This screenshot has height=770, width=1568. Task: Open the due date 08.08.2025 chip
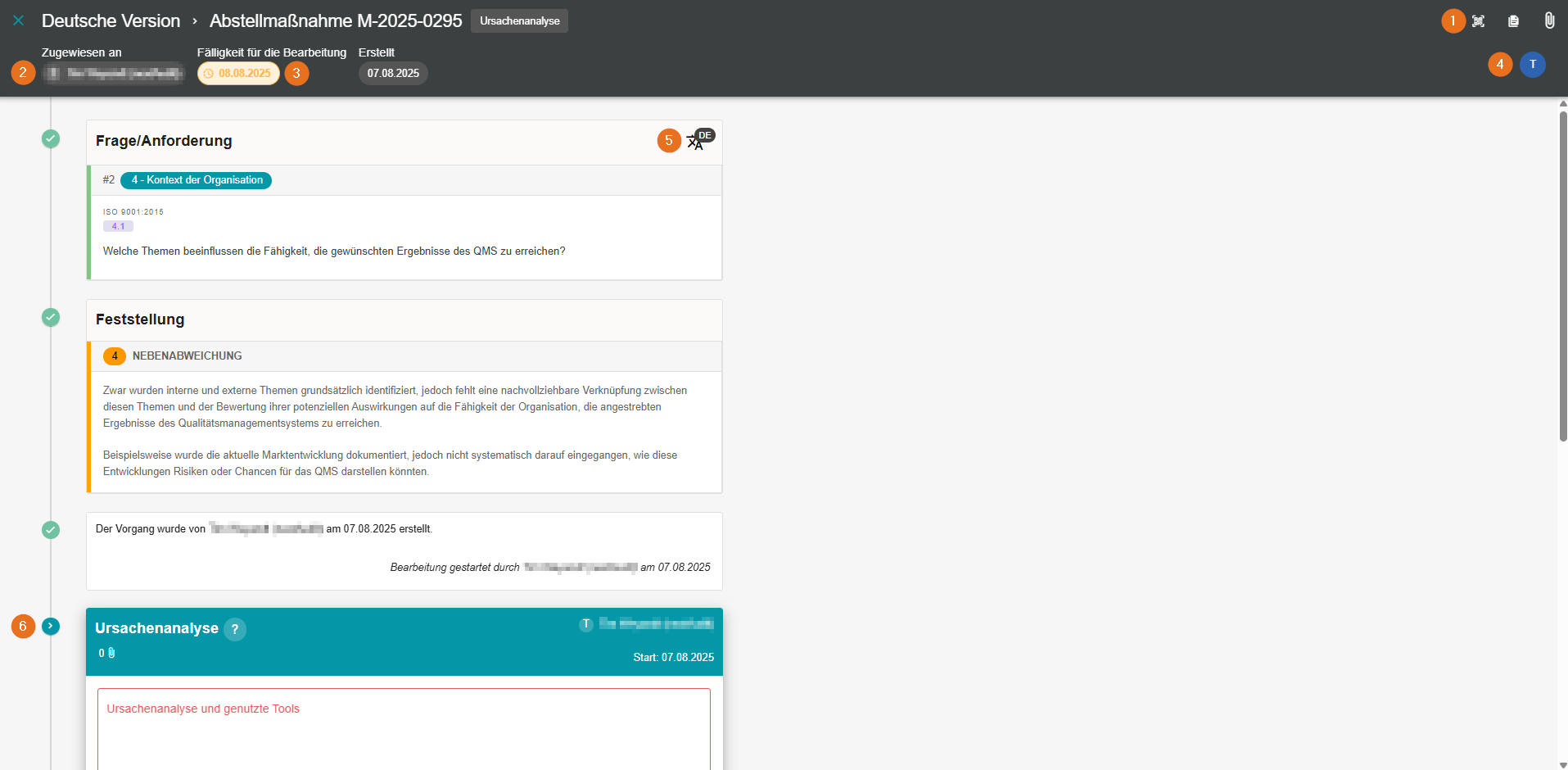click(x=238, y=74)
